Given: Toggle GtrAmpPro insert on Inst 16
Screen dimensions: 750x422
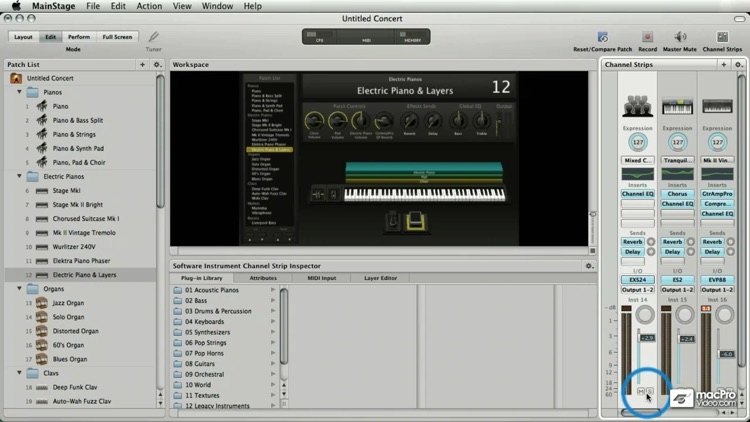Looking at the screenshot, I should (x=717, y=194).
